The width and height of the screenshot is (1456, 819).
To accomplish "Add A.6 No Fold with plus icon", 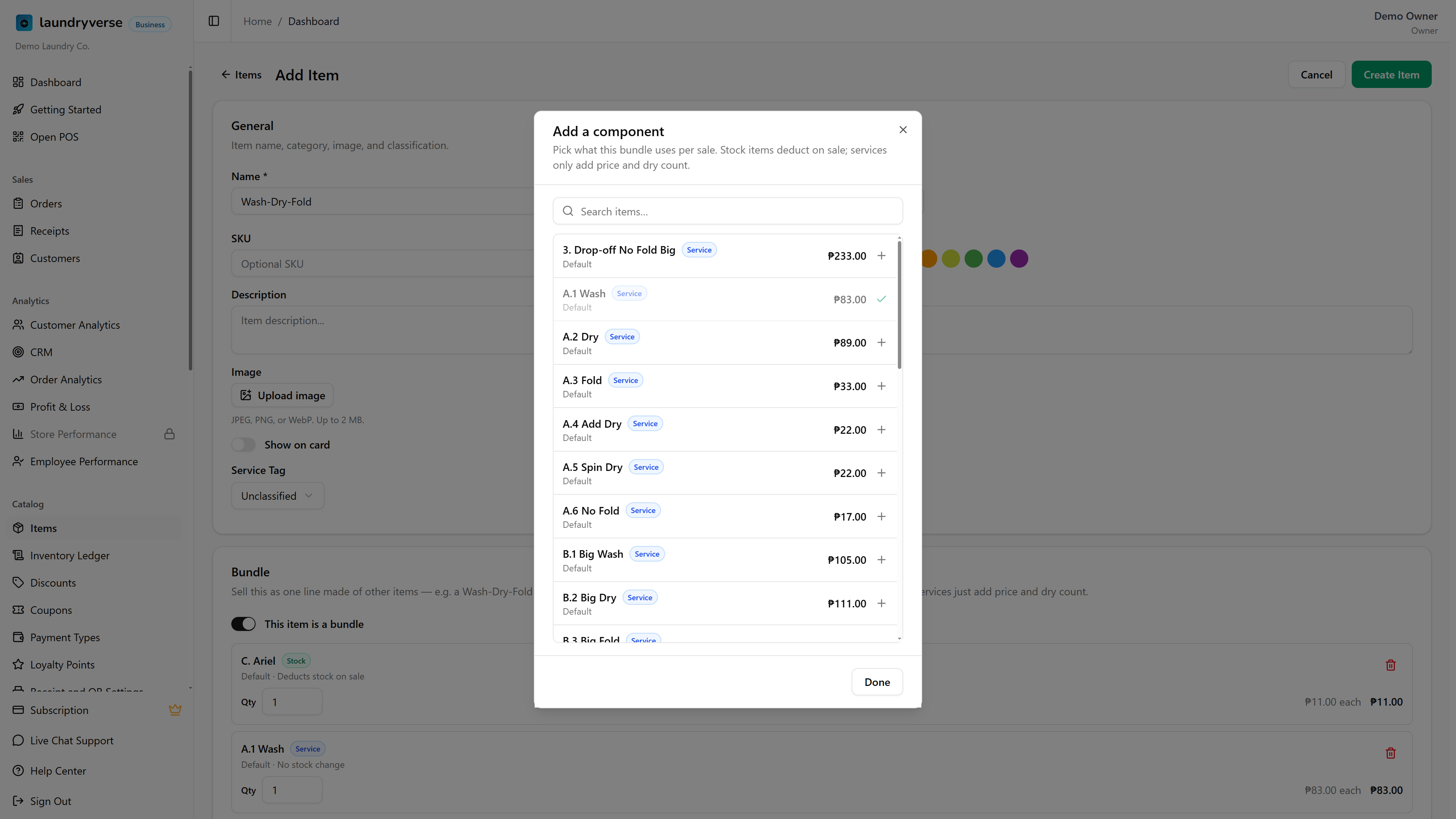I will tap(881, 516).
